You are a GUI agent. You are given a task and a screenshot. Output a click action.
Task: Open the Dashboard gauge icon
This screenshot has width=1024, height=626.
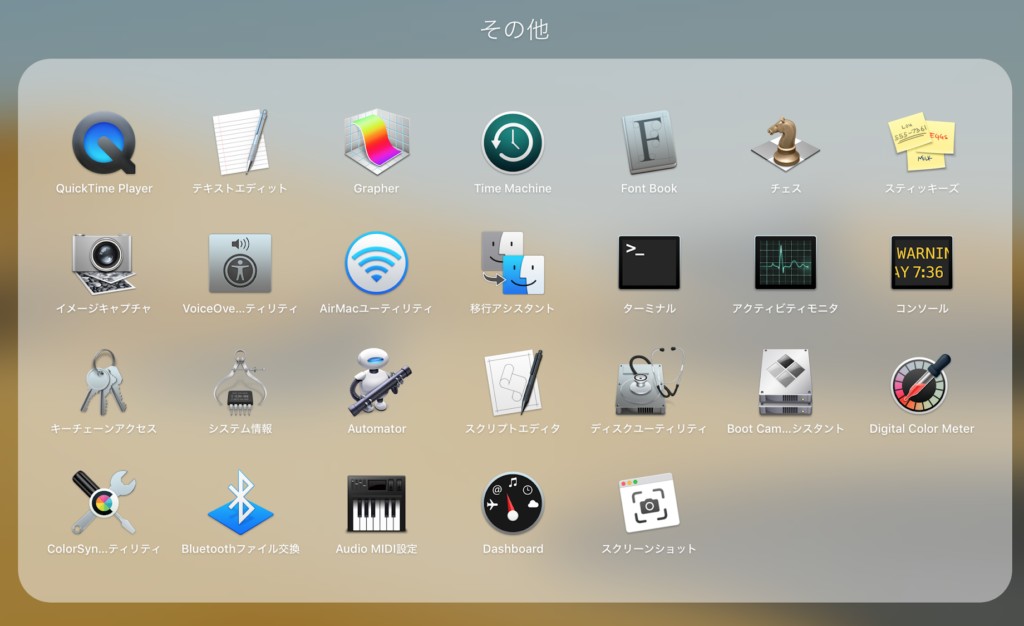tap(513, 504)
